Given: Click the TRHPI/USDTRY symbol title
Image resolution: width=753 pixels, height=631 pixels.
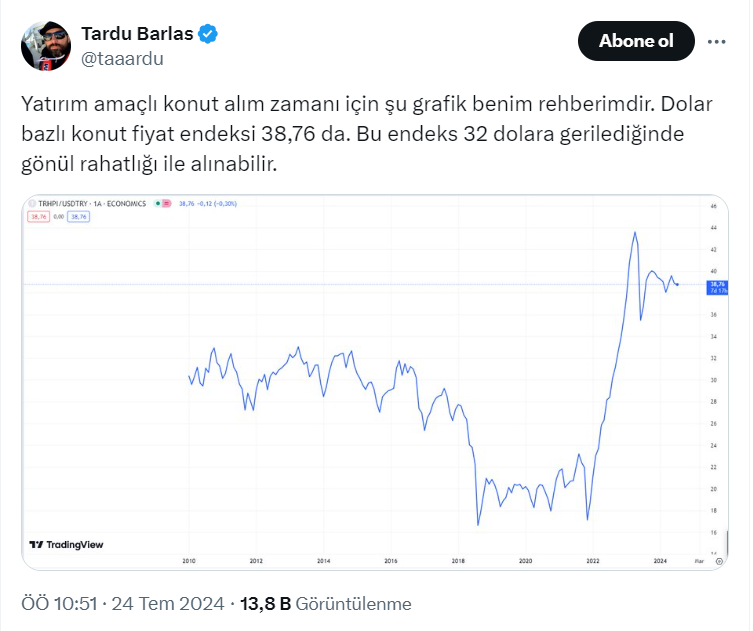Looking at the screenshot, I should (x=88, y=204).
